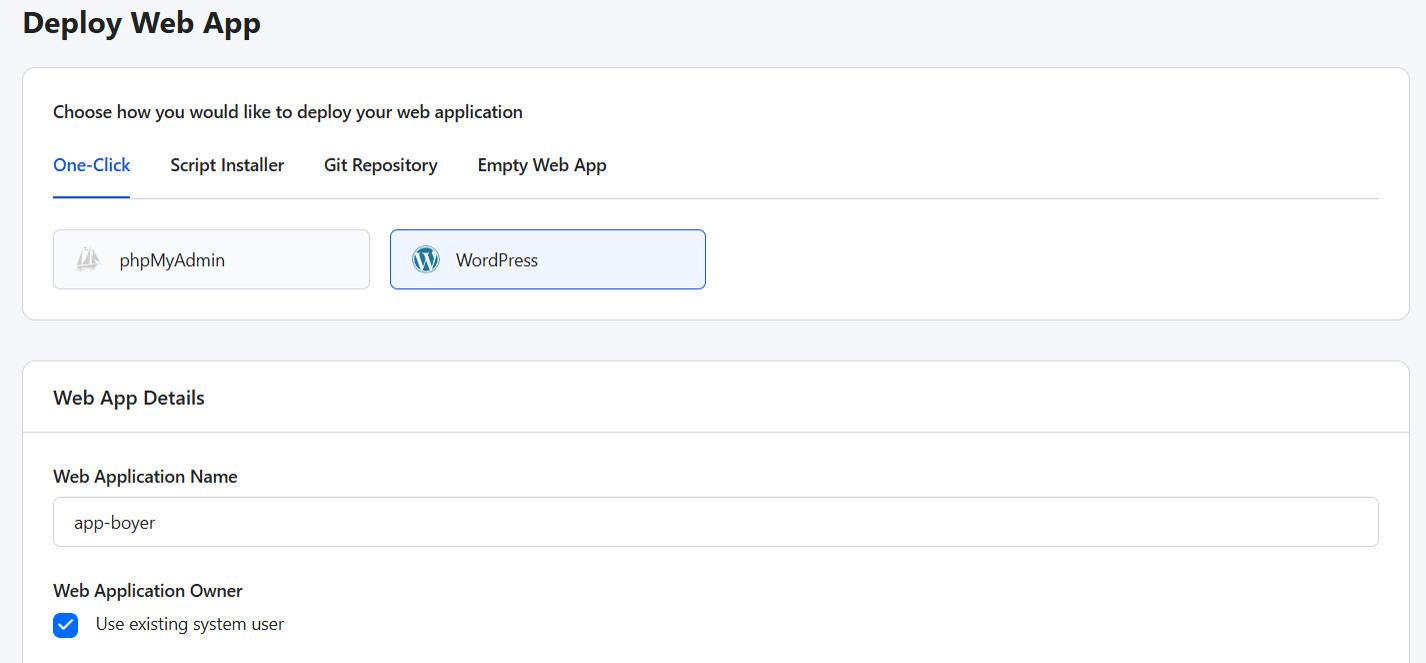The width and height of the screenshot is (1426, 663).
Task: Select the Git Repository tab
Action: click(381, 165)
